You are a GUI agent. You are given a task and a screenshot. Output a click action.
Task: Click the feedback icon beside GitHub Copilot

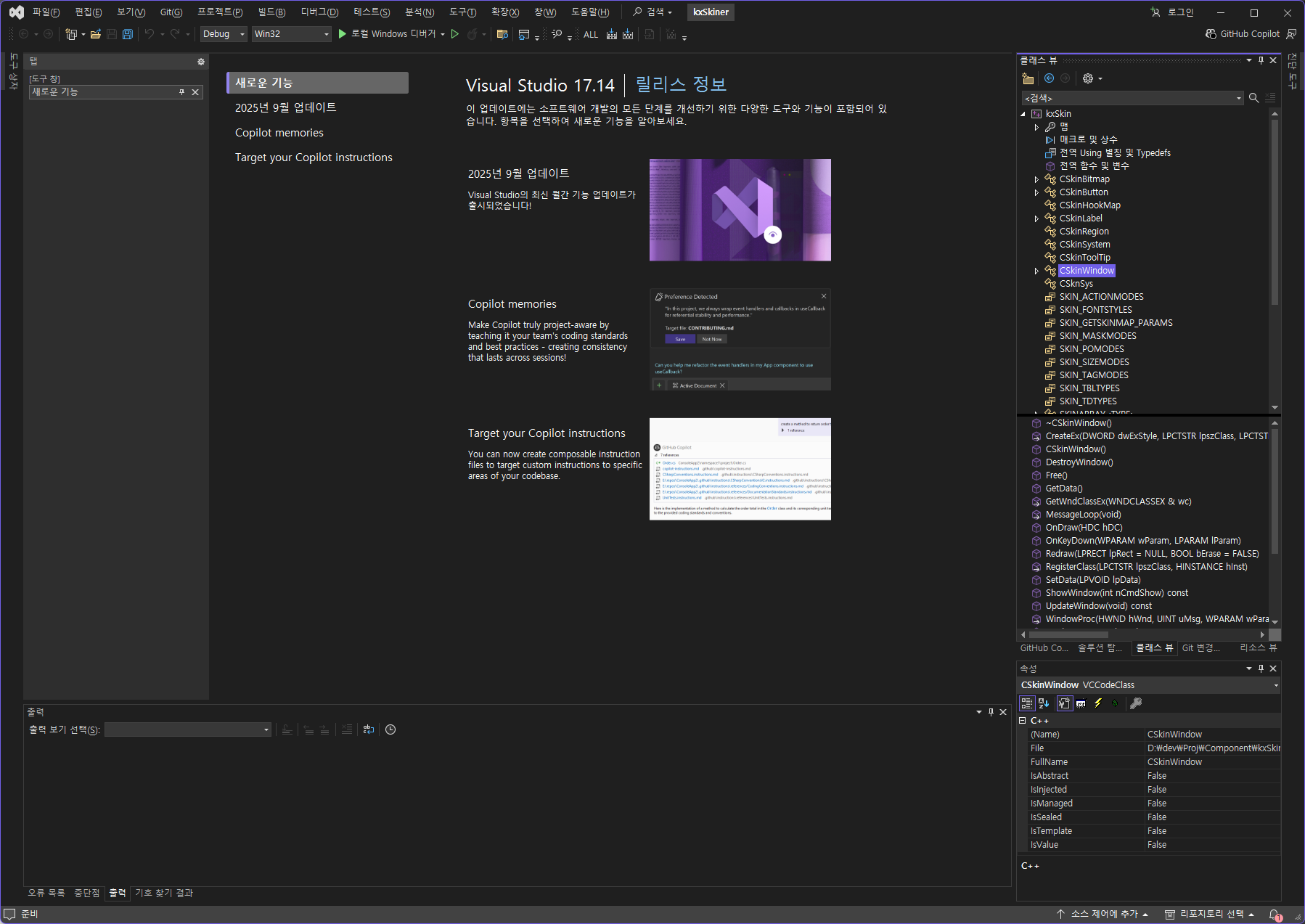pos(1291,34)
